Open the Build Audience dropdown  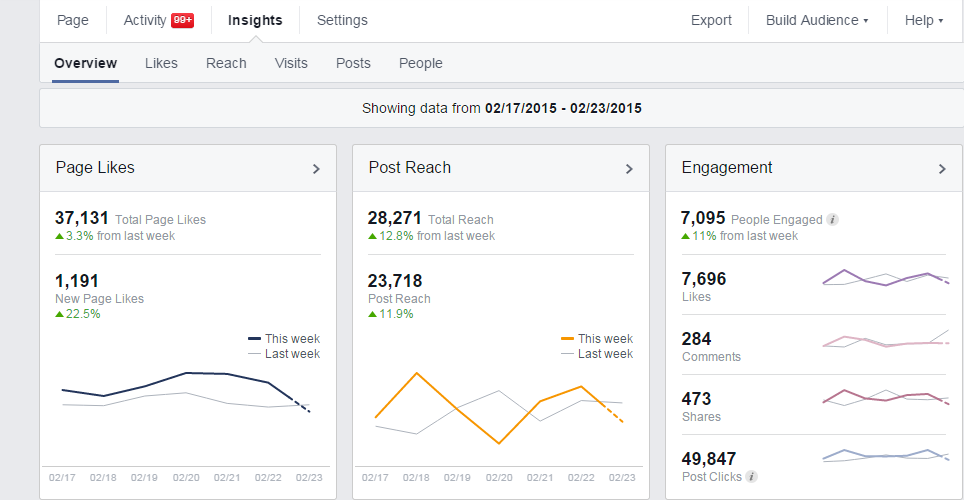[817, 20]
